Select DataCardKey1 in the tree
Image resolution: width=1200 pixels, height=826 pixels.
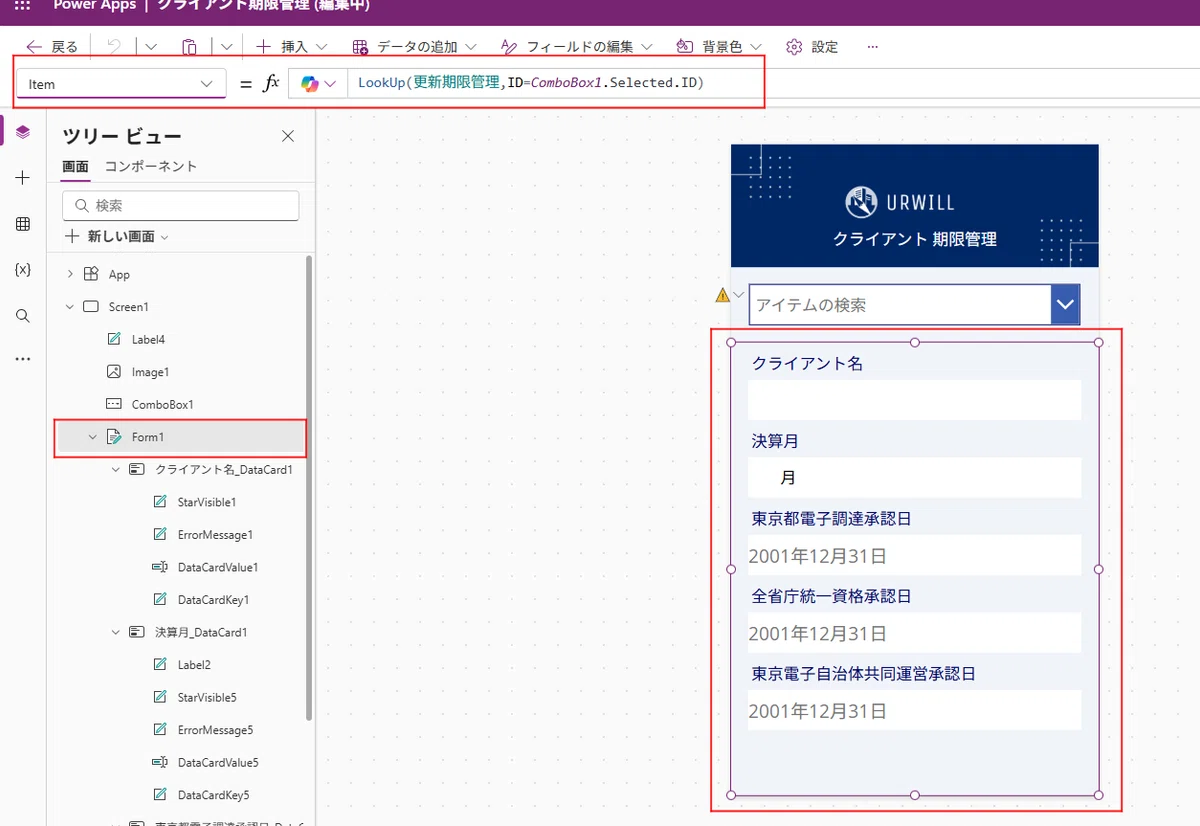pyautogui.click(x=213, y=600)
